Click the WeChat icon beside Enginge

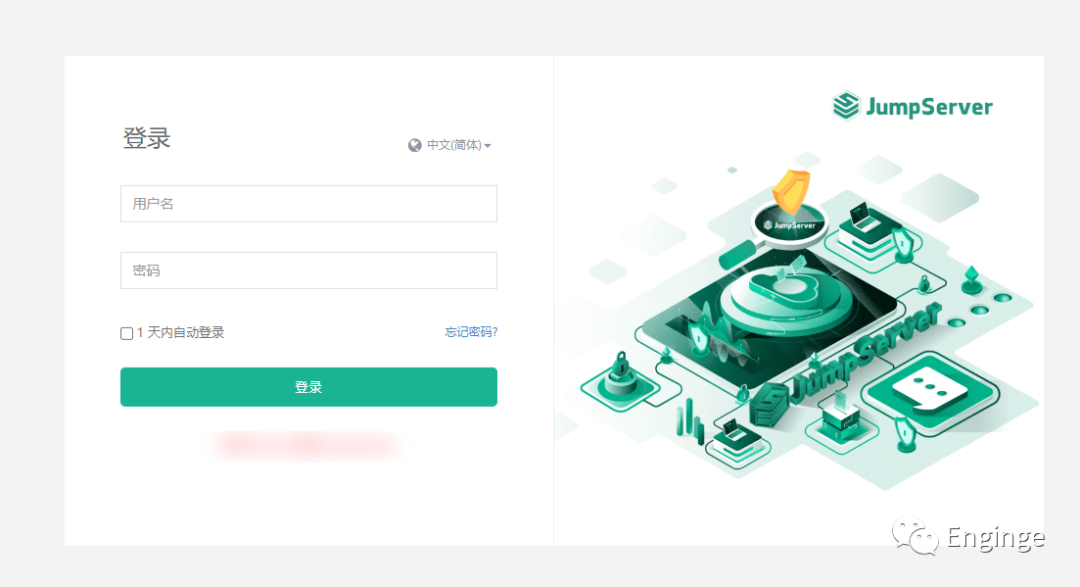[x=915, y=535]
